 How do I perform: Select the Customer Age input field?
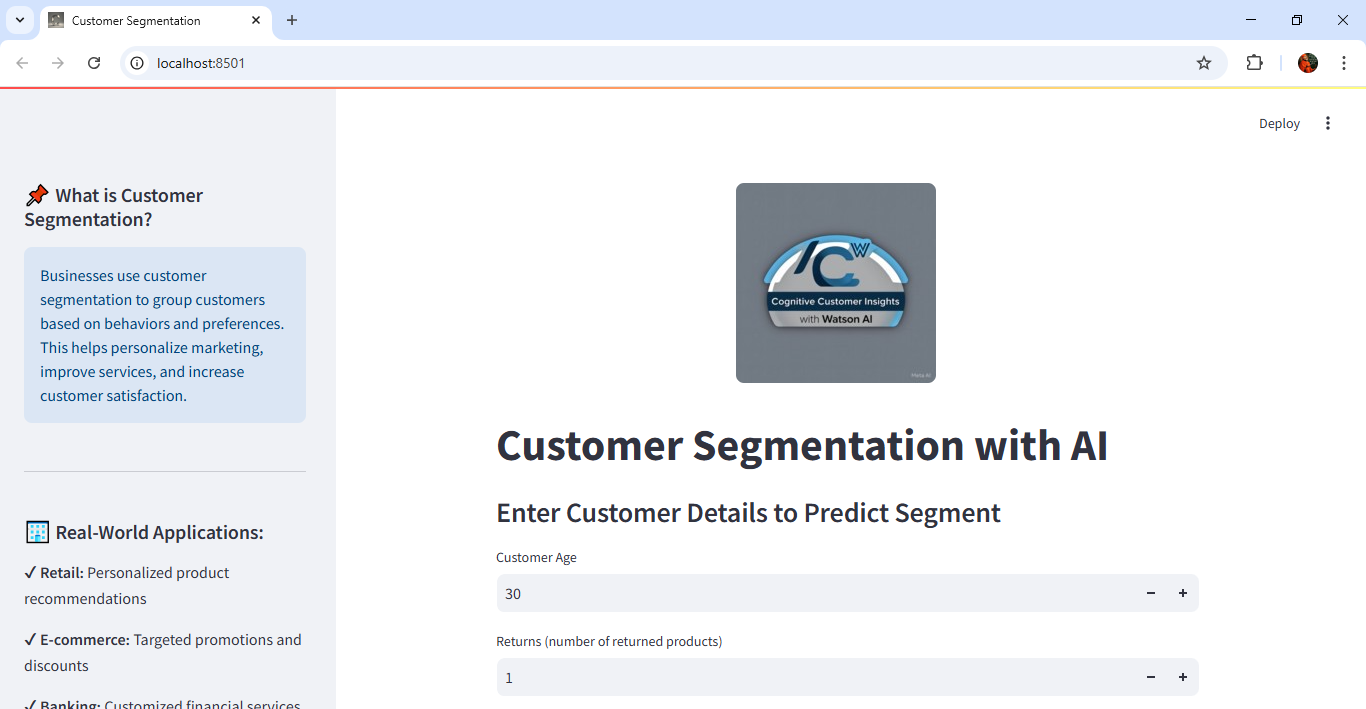point(800,593)
